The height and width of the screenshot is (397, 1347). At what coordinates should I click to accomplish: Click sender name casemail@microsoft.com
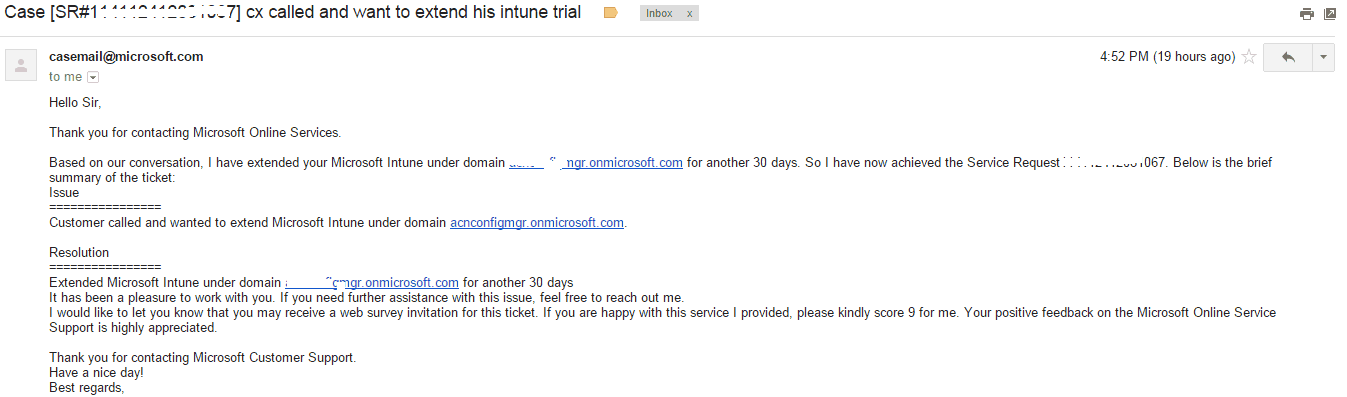click(126, 56)
